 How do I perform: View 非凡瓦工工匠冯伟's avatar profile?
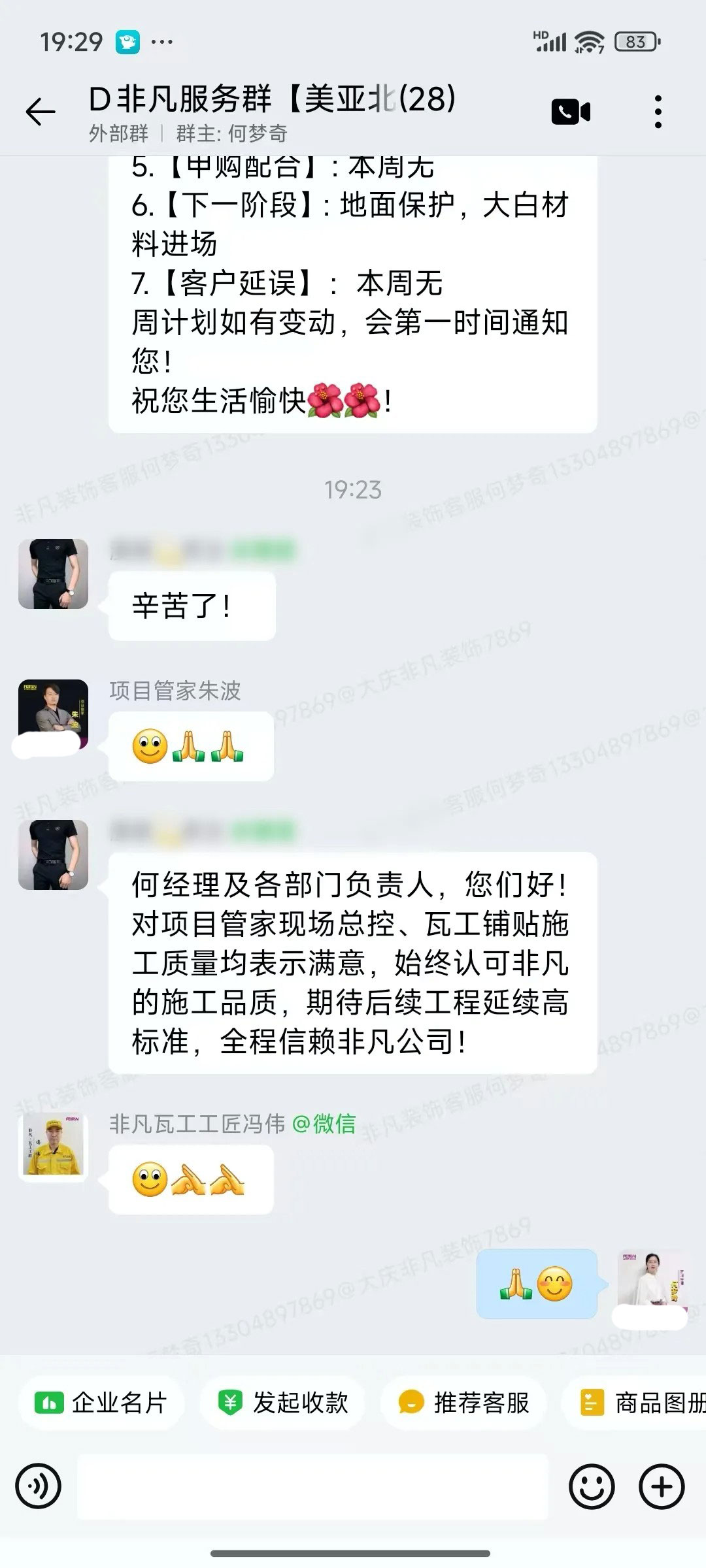pyautogui.click(x=53, y=1147)
